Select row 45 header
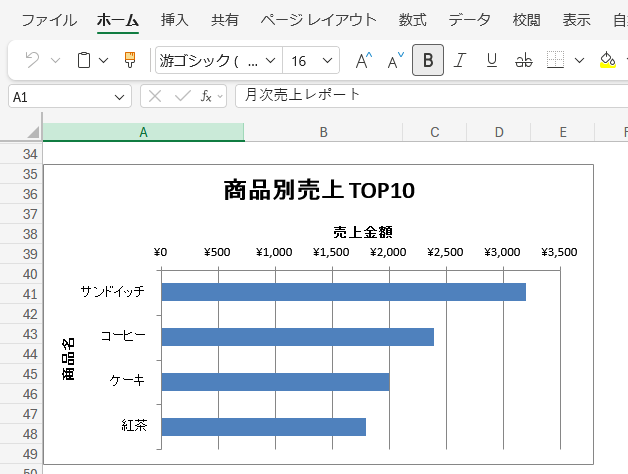Screen dimensions: 628x474 21,374
